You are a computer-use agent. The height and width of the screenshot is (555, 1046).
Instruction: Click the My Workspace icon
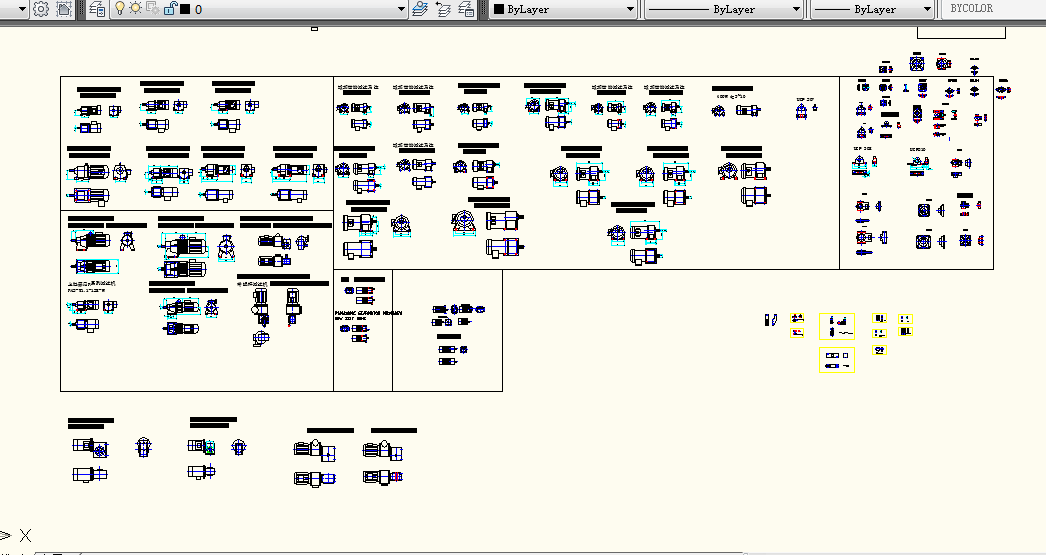[x=64, y=9]
